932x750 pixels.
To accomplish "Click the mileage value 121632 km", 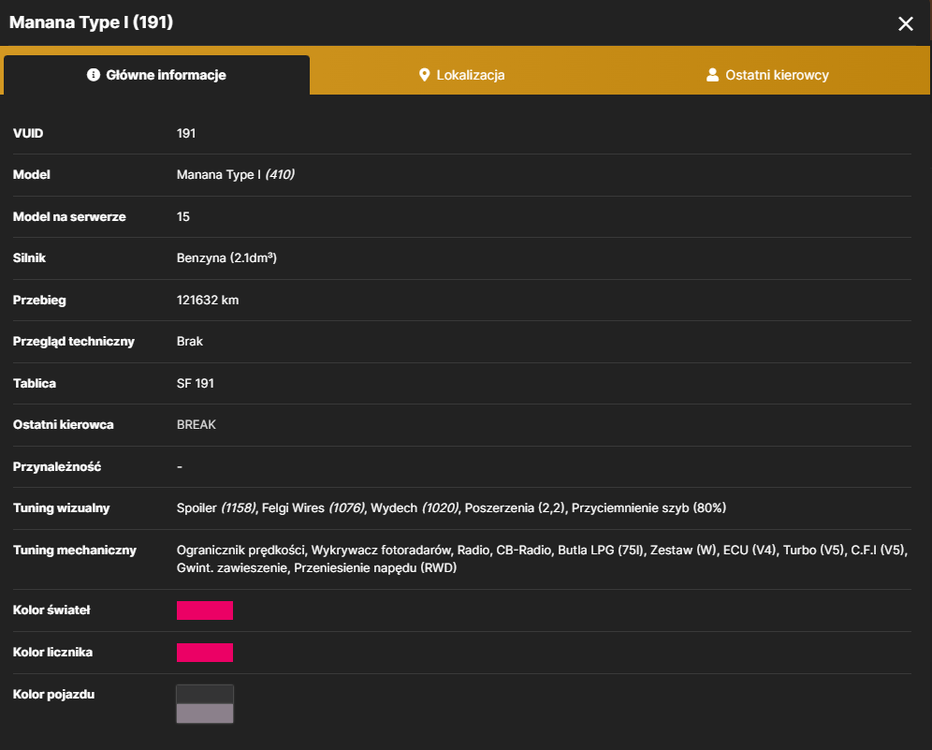I will [x=207, y=300].
